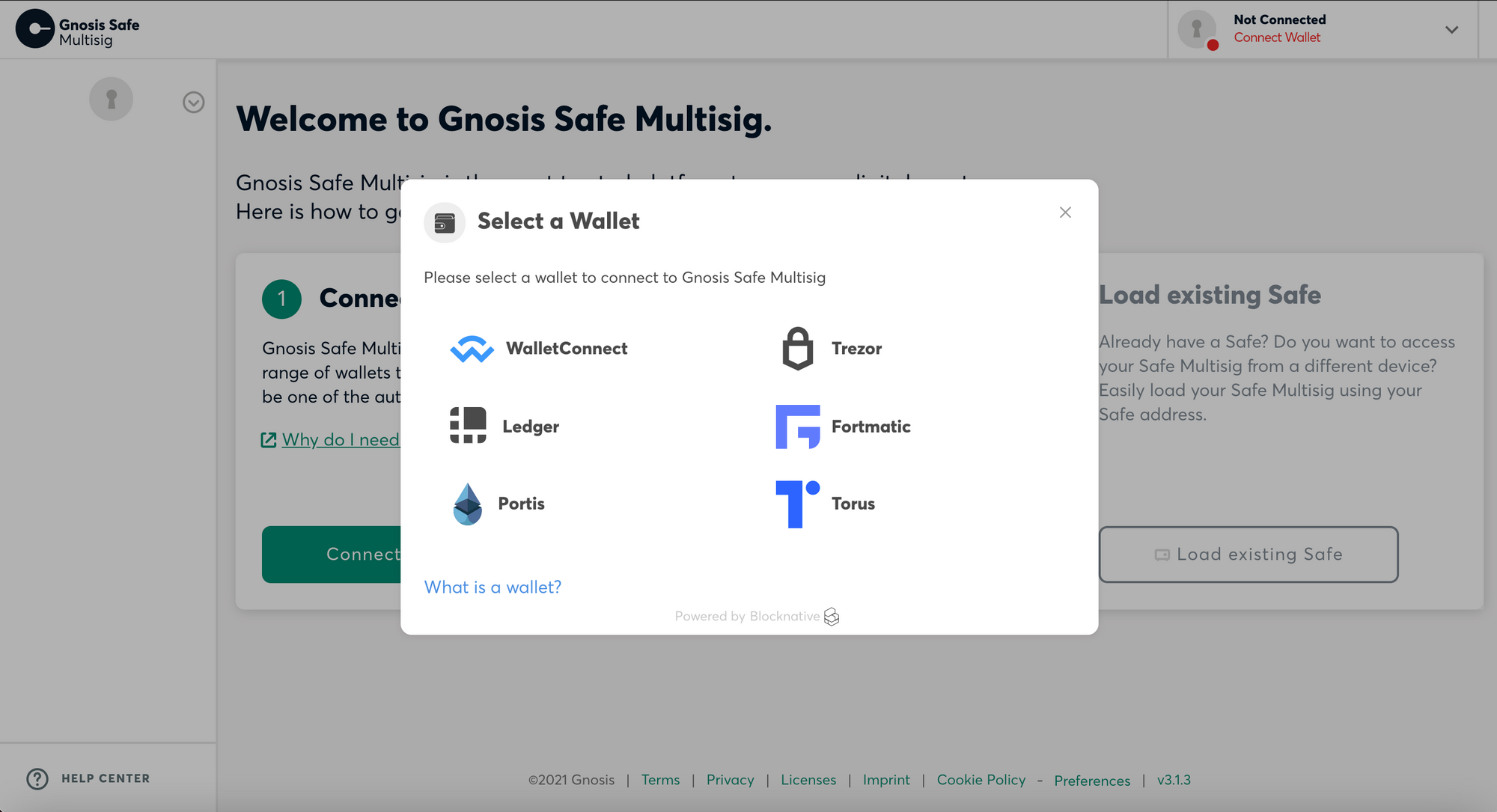Choose the Trezor lock icon
The image size is (1497, 812).
[x=797, y=349]
